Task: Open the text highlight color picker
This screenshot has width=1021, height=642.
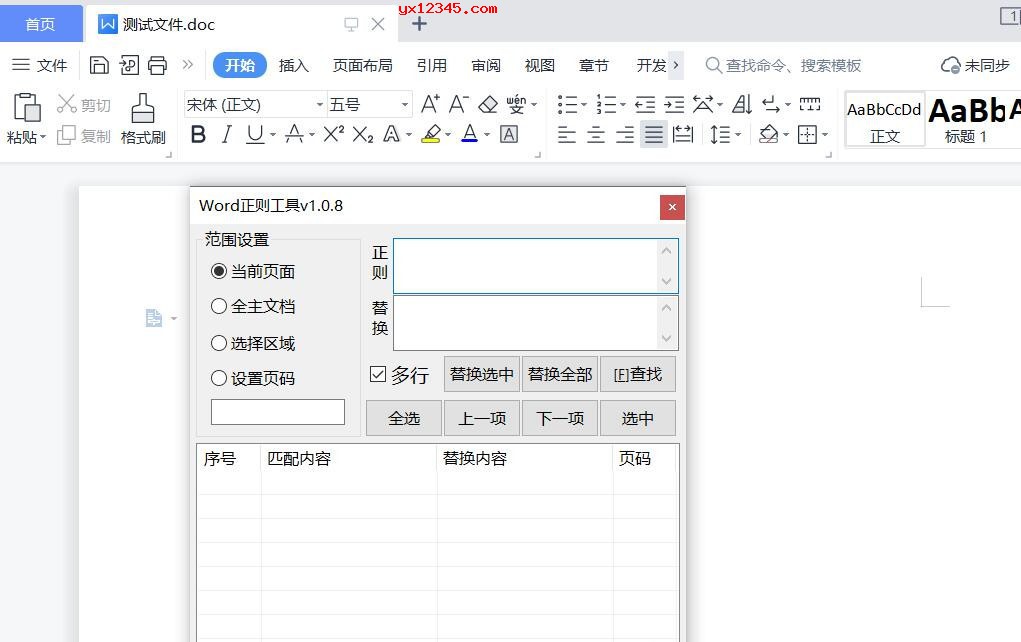Action: click(x=448, y=135)
